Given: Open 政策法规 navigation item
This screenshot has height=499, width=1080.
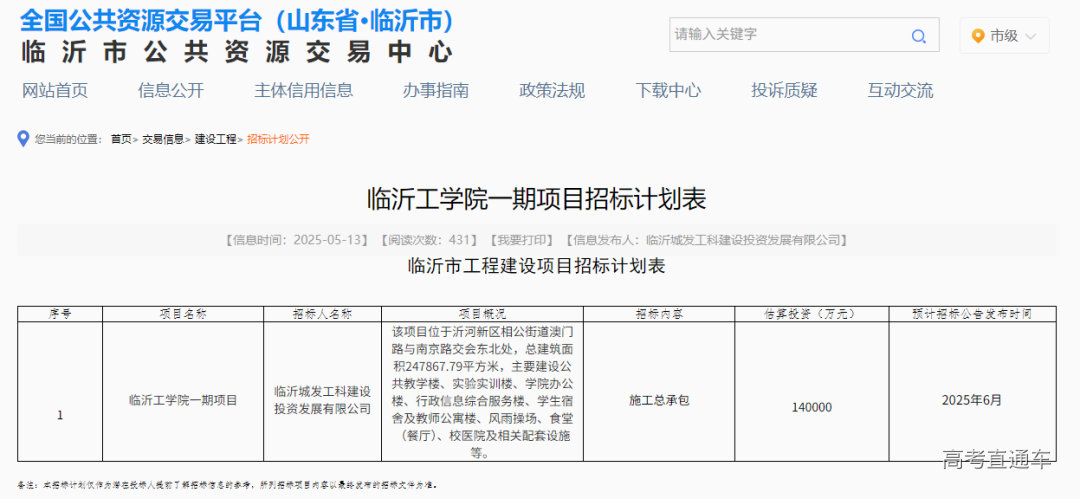Looking at the screenshot, I should coord(552,90).
